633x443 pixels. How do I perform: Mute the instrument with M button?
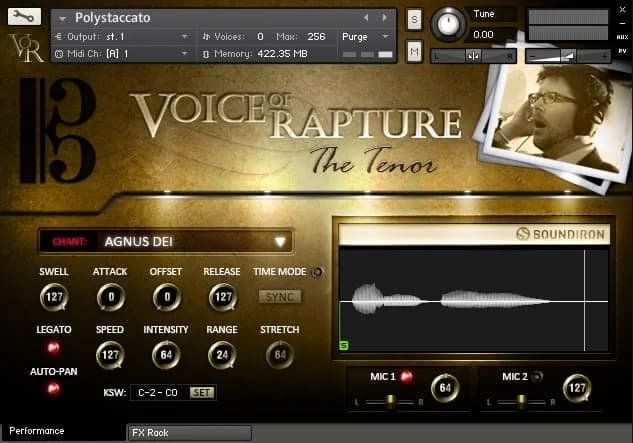(x=414, y=51)
